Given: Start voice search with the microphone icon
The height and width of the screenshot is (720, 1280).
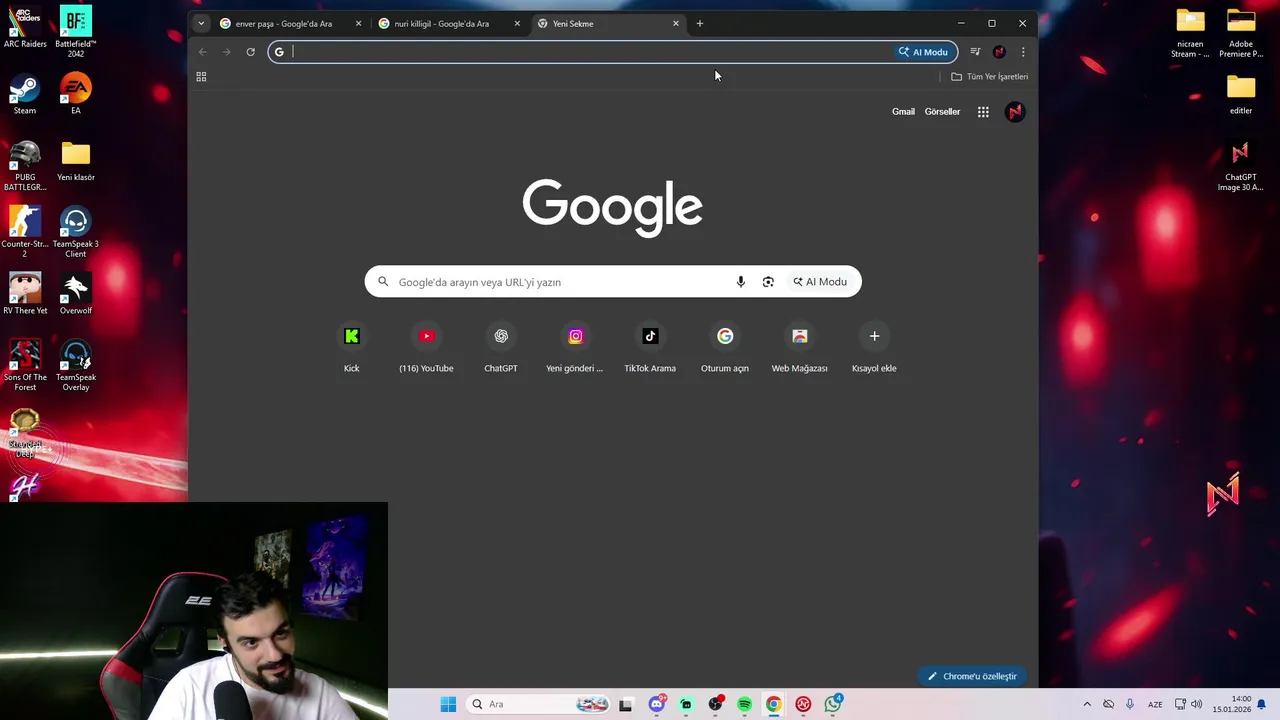Looking at the screenshot, I should 741,282.
